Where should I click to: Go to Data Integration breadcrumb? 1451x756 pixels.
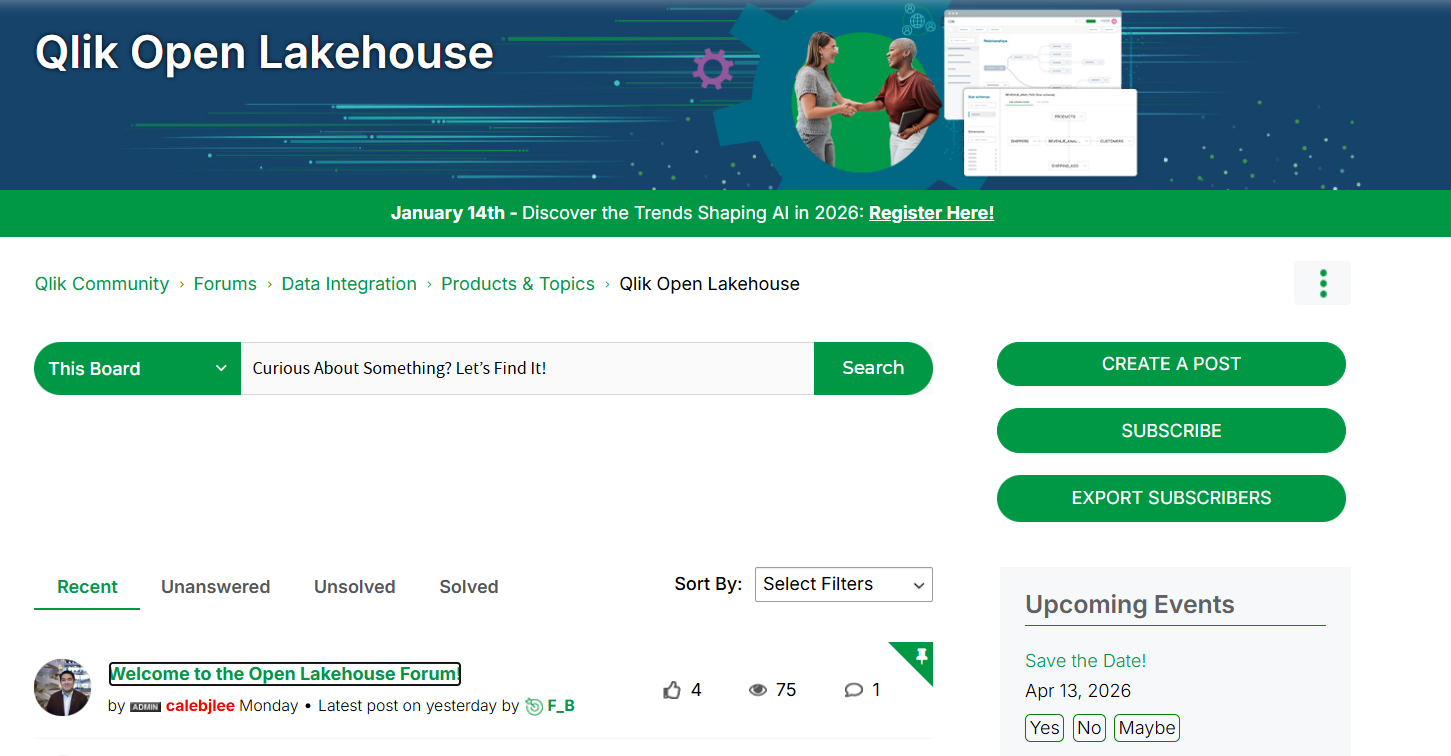[349, 284]
